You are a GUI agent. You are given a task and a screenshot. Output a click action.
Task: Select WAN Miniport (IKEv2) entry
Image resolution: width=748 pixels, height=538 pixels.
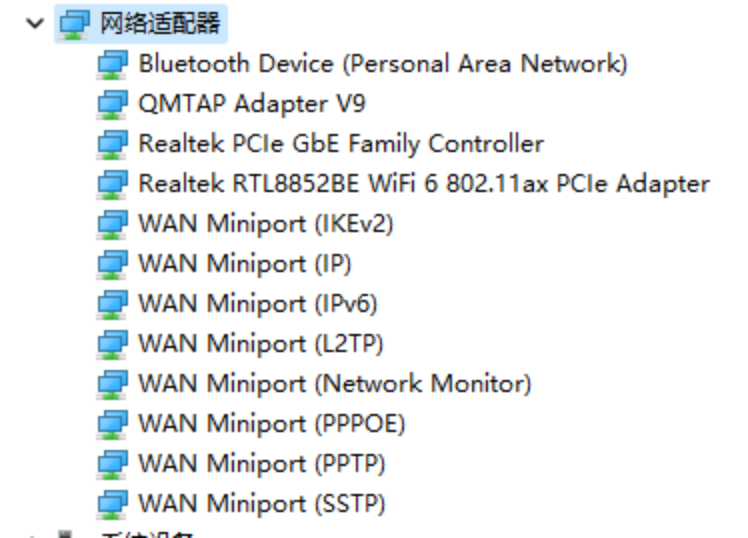coord(266,224)
